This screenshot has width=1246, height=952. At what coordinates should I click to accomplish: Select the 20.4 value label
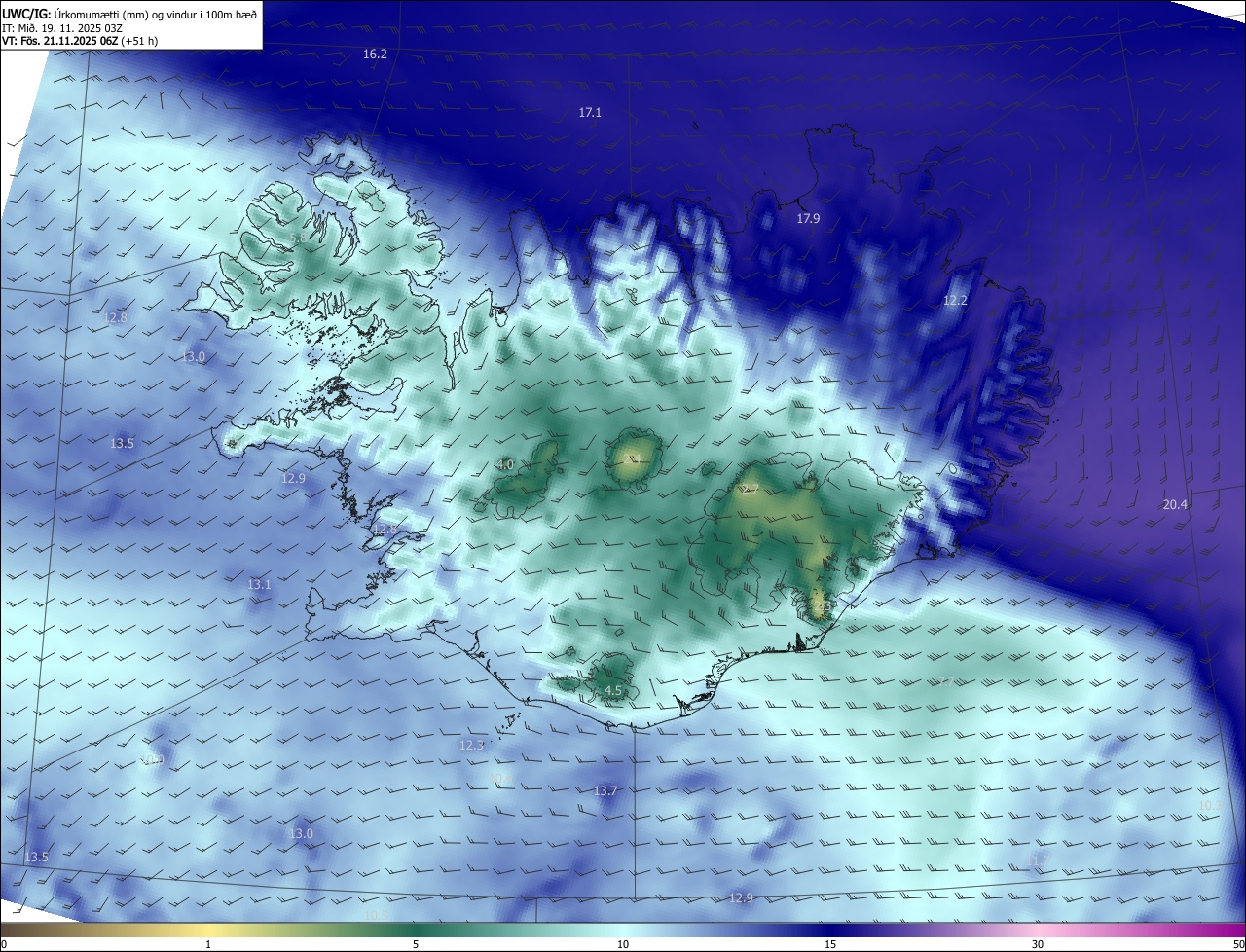[1175, 504]
